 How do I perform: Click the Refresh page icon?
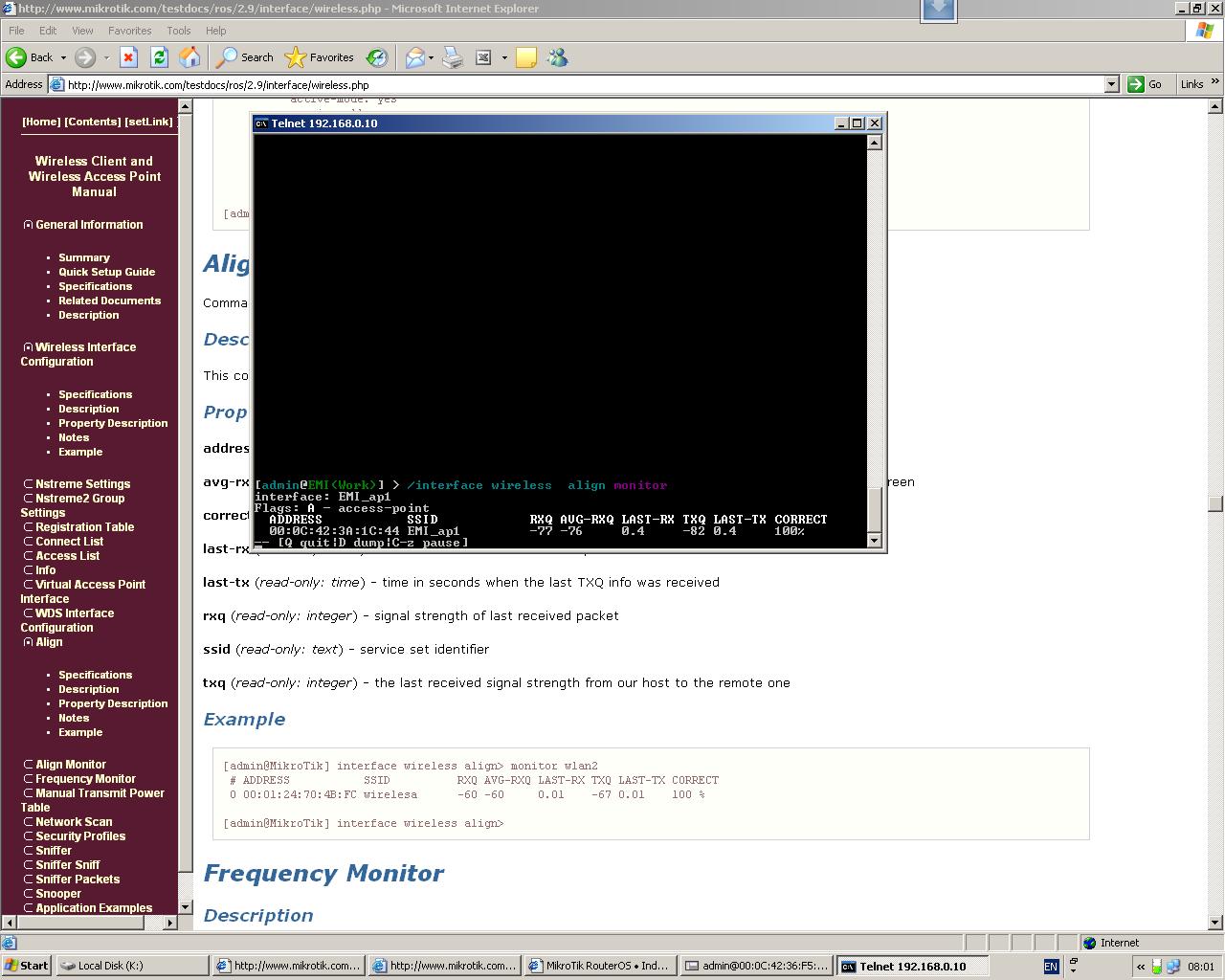(x=159, y=57)
